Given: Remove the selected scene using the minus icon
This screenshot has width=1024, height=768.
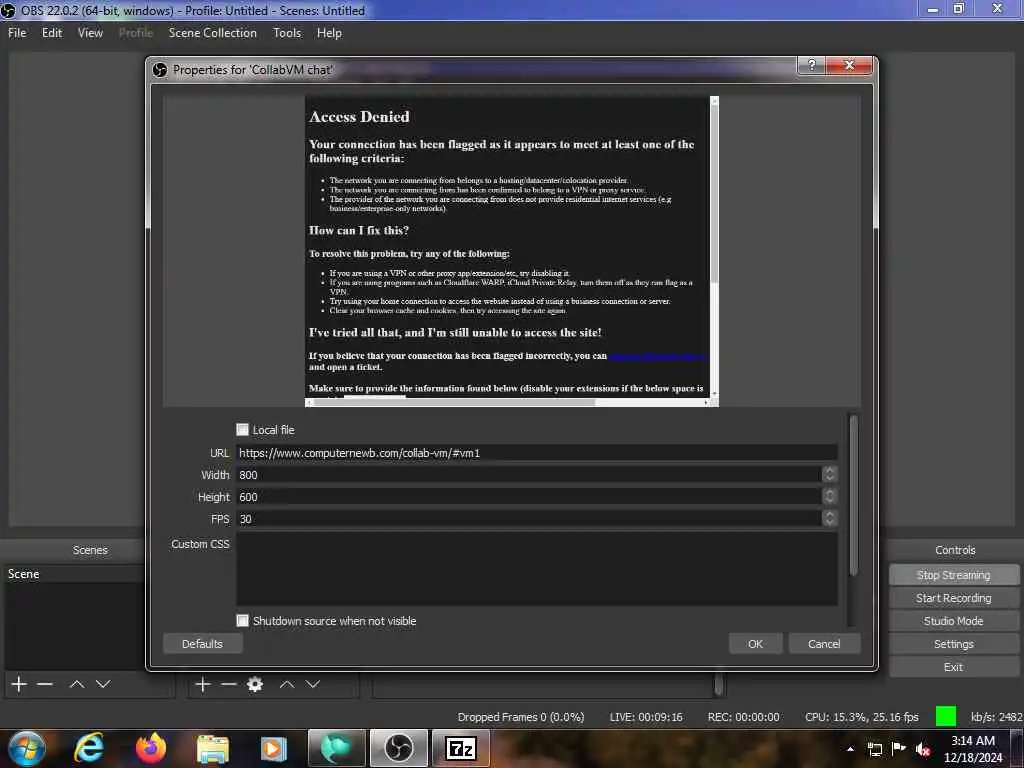Looking at the screenshot, I should pyautogui.click(x=45, y=684).
